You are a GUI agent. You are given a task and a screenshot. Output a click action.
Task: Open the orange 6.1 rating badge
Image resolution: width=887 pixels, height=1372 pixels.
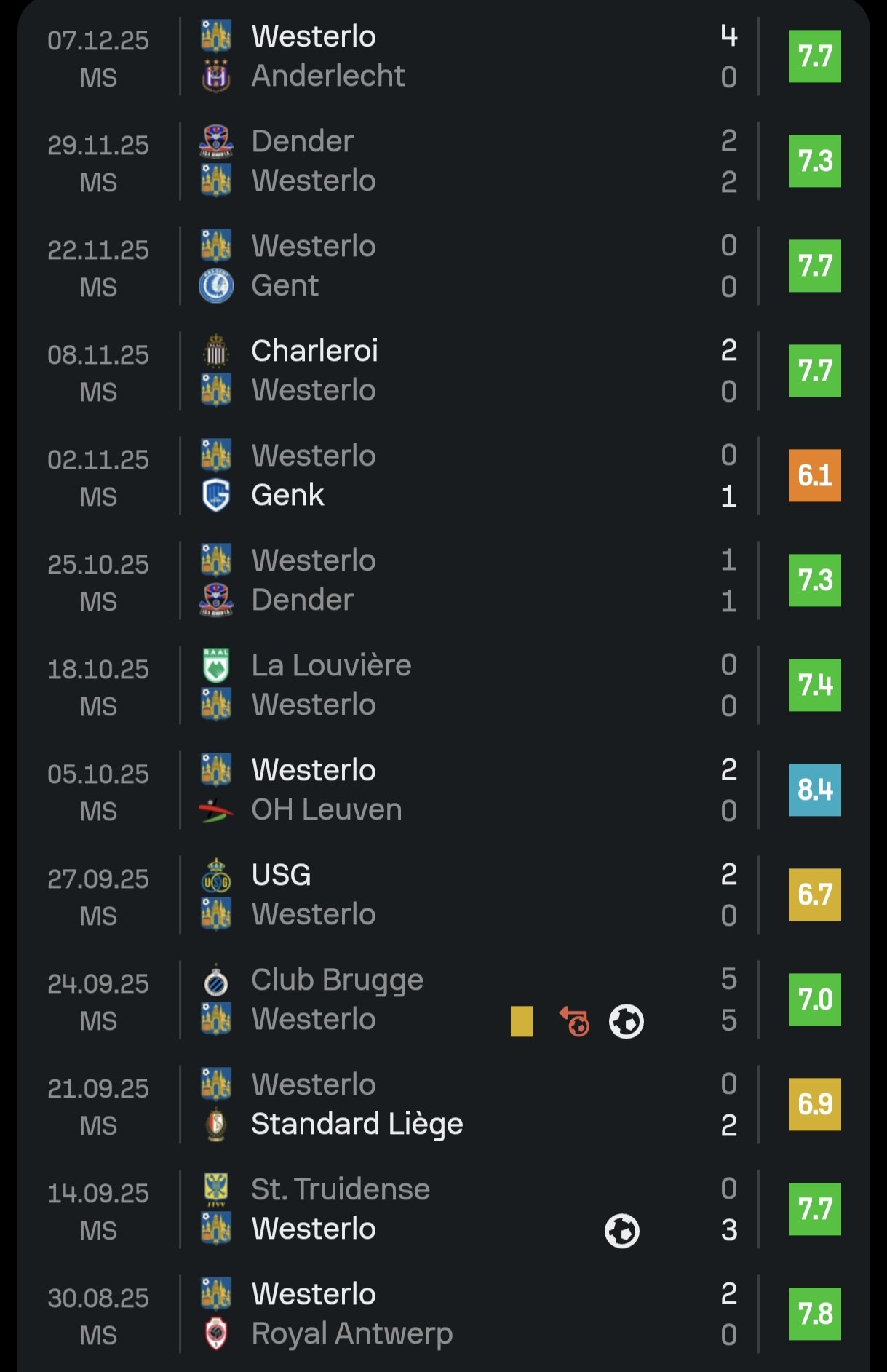pos(814,475)
